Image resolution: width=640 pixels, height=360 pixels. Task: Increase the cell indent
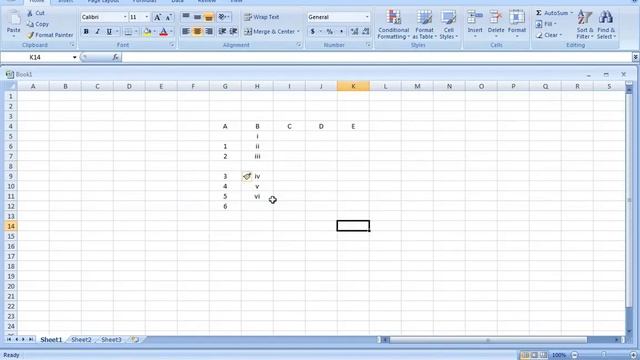[x=234, y=31]
